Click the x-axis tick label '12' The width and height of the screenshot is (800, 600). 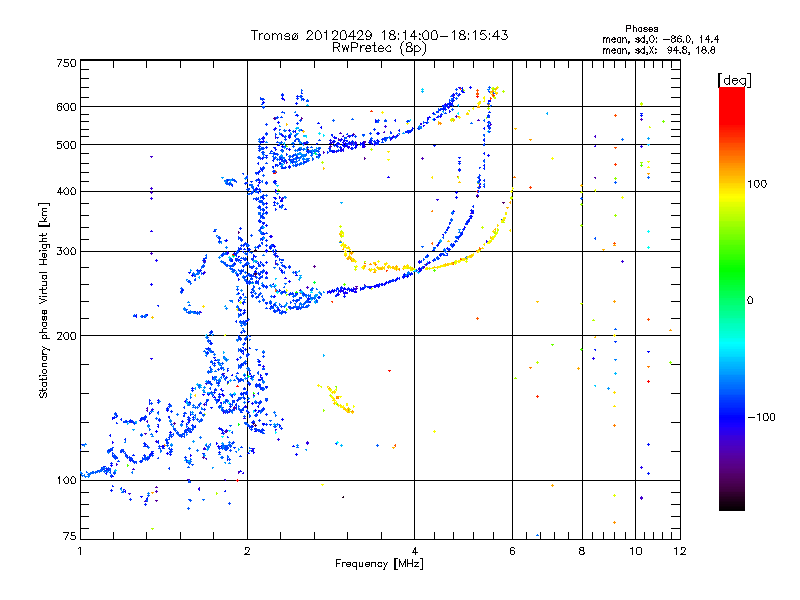click(680, 551)
